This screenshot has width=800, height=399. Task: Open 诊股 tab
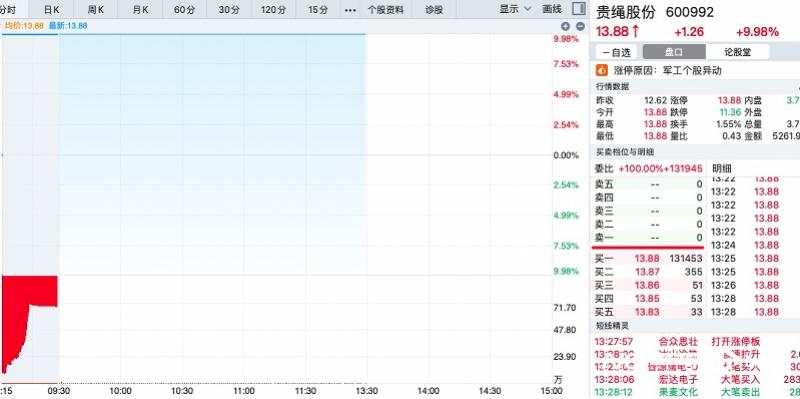tap(434, 10)
